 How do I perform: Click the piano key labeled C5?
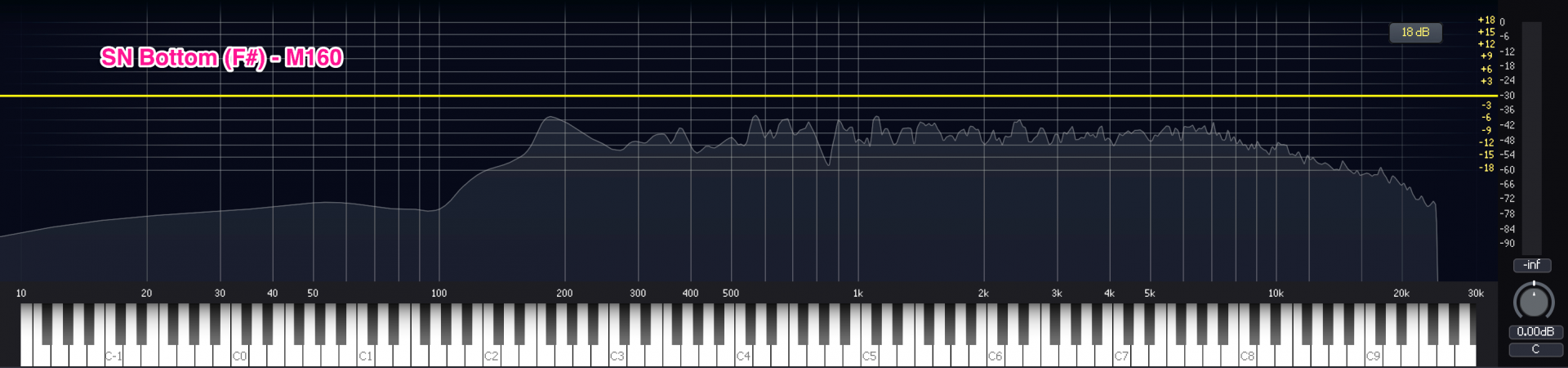(x=869, y=335)
